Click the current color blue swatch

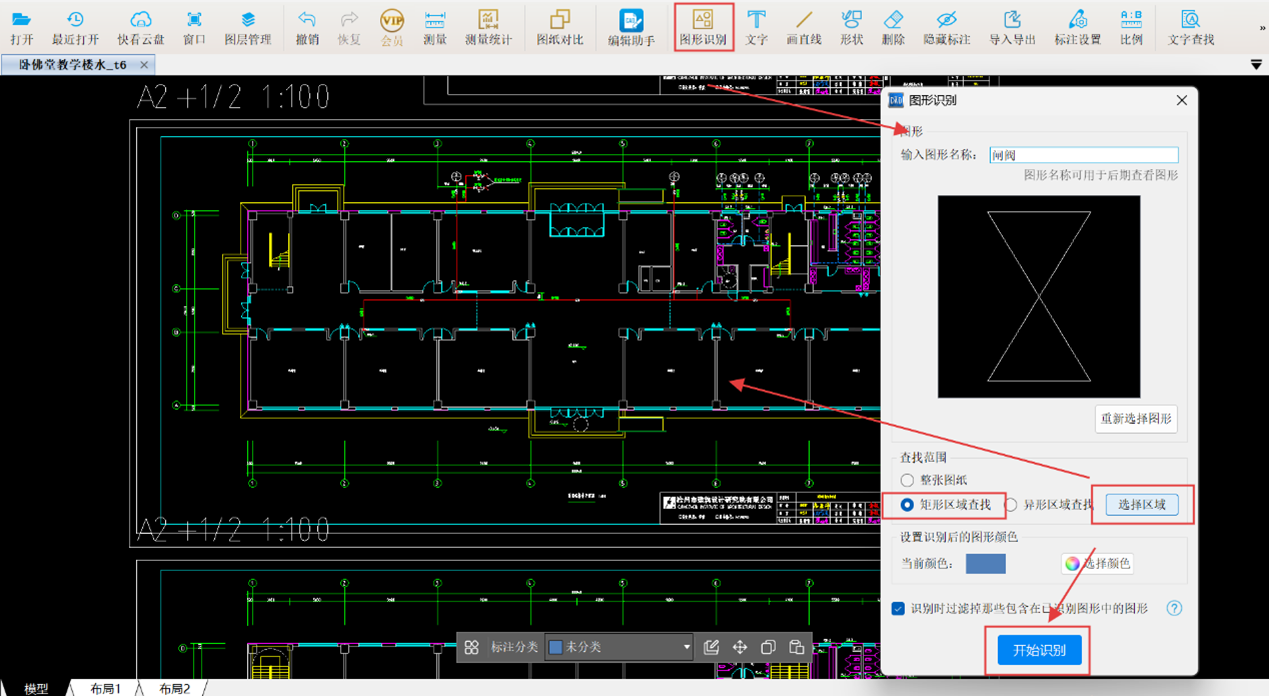[985, 563]
